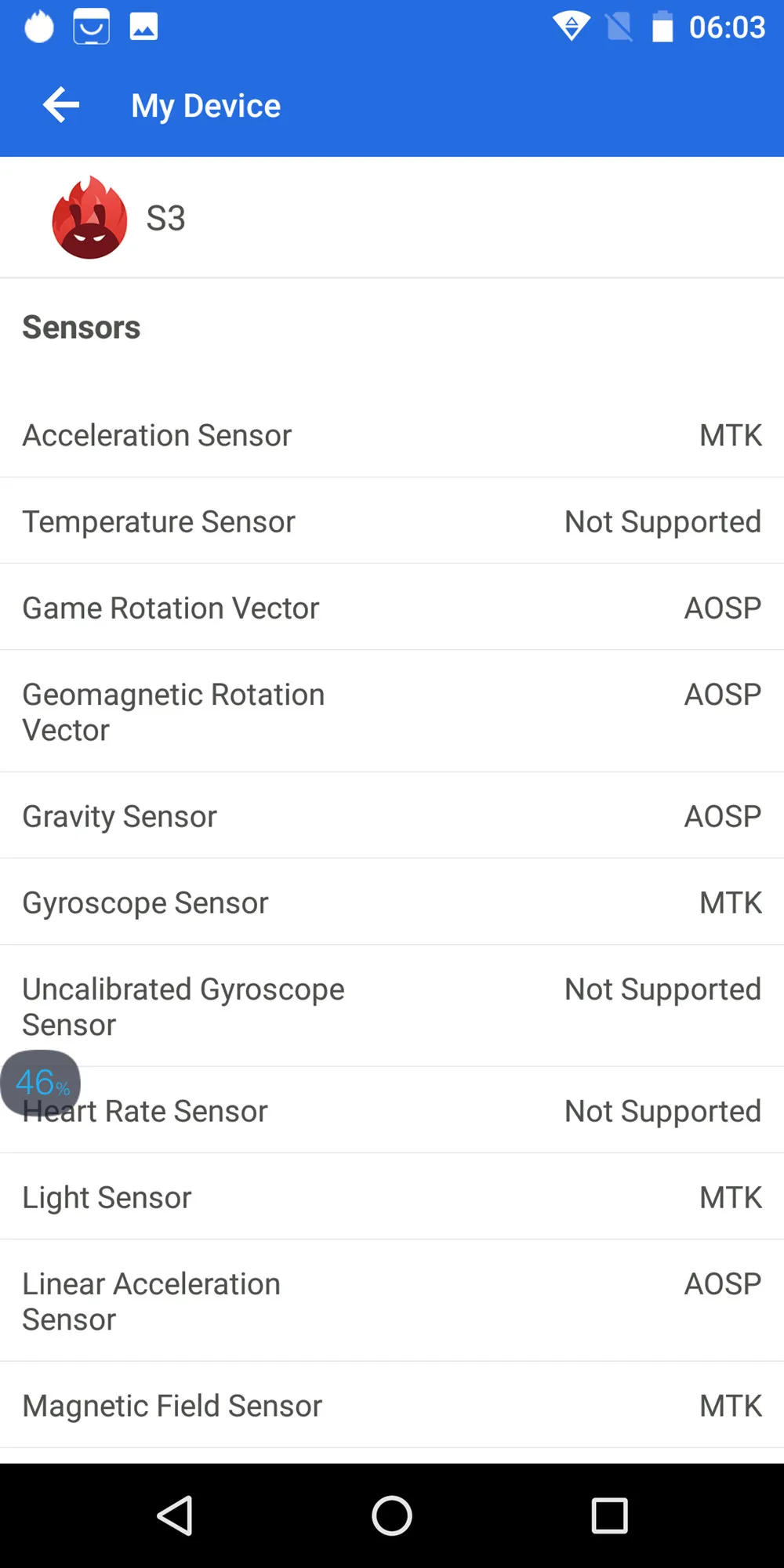The height and width of the screenshot is (1568, 784).
Task: Select the Temperature Sensor row
Action: (392, 521)
